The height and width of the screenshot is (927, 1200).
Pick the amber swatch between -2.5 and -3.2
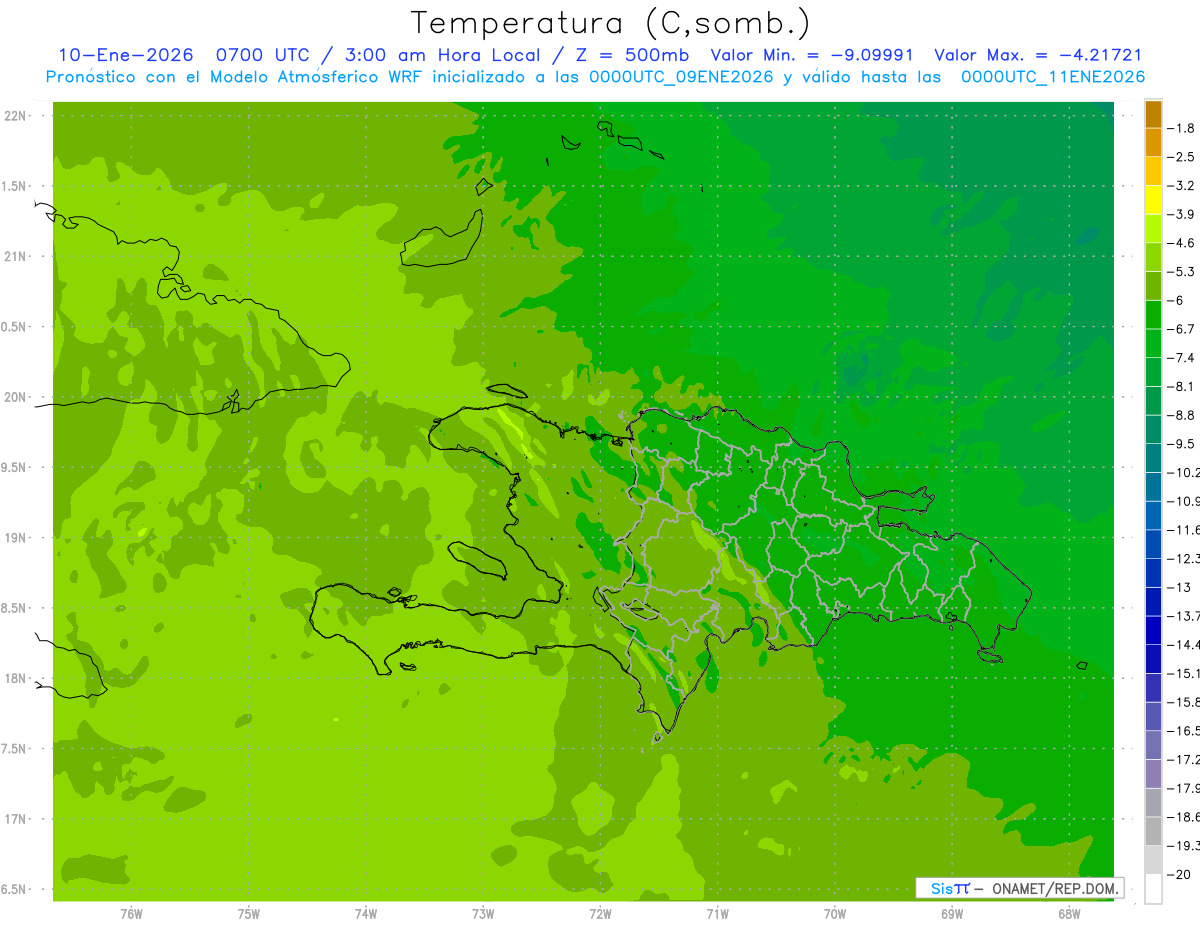(x=1153, y=171)
